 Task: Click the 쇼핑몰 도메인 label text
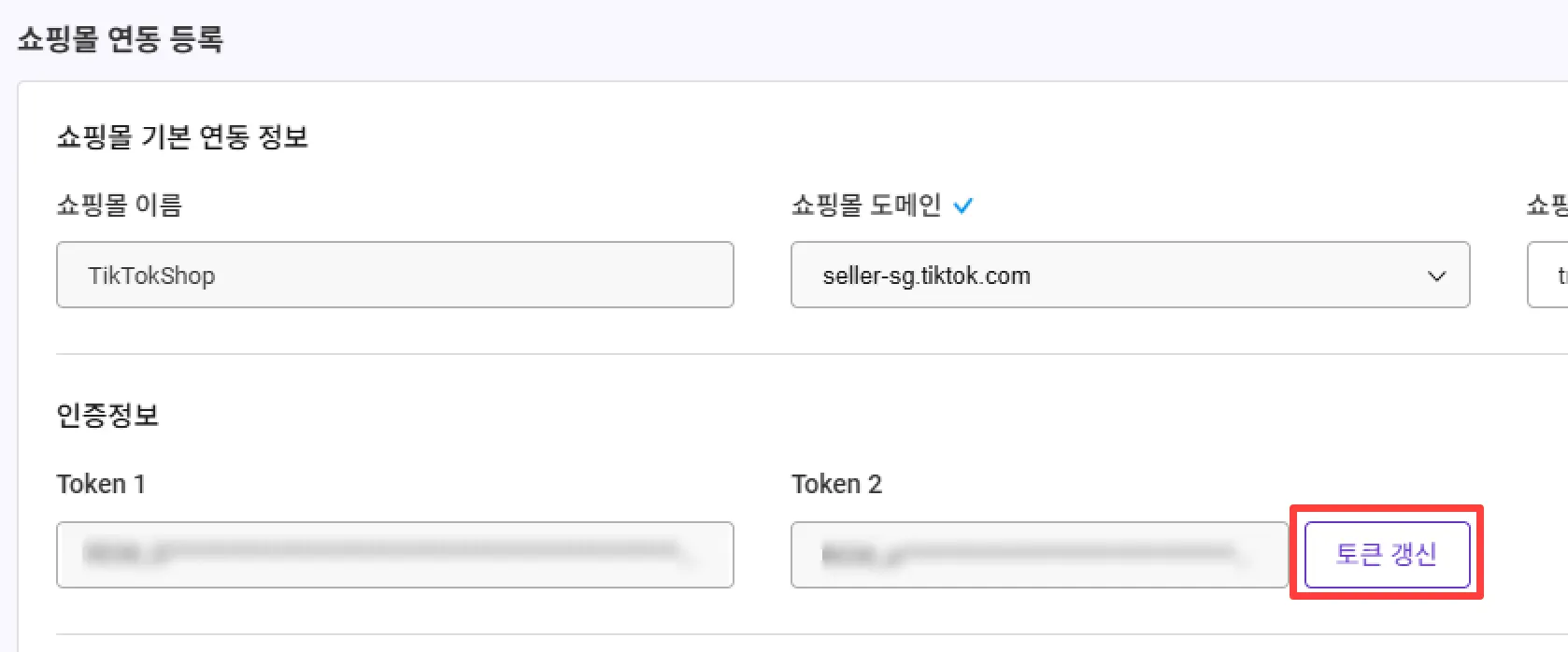[866, 206]
